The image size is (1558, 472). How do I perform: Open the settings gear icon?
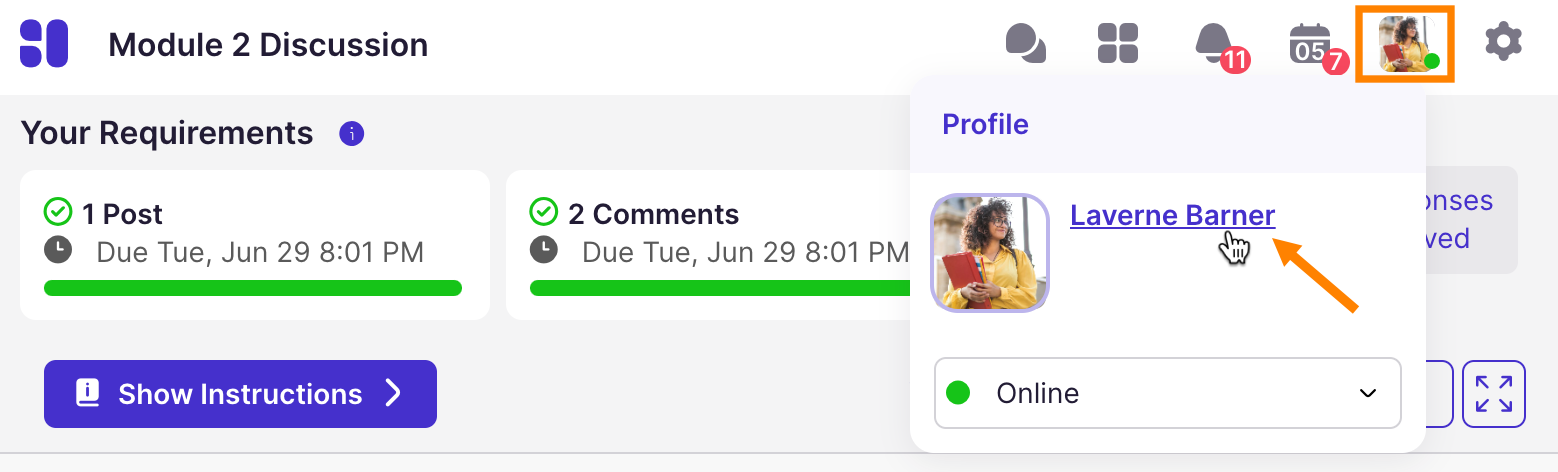click(x=1503, y=43)
